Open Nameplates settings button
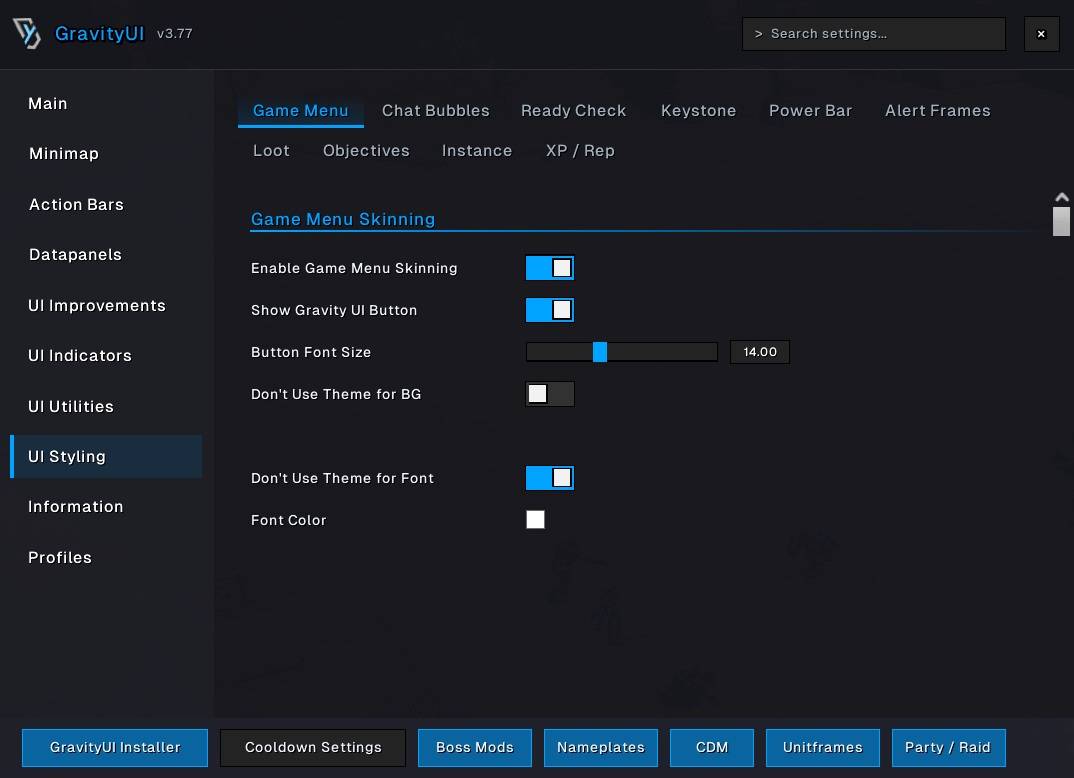Image resolution: width=1074 pixels, height=778 pixels. click(x=601, y=747)
